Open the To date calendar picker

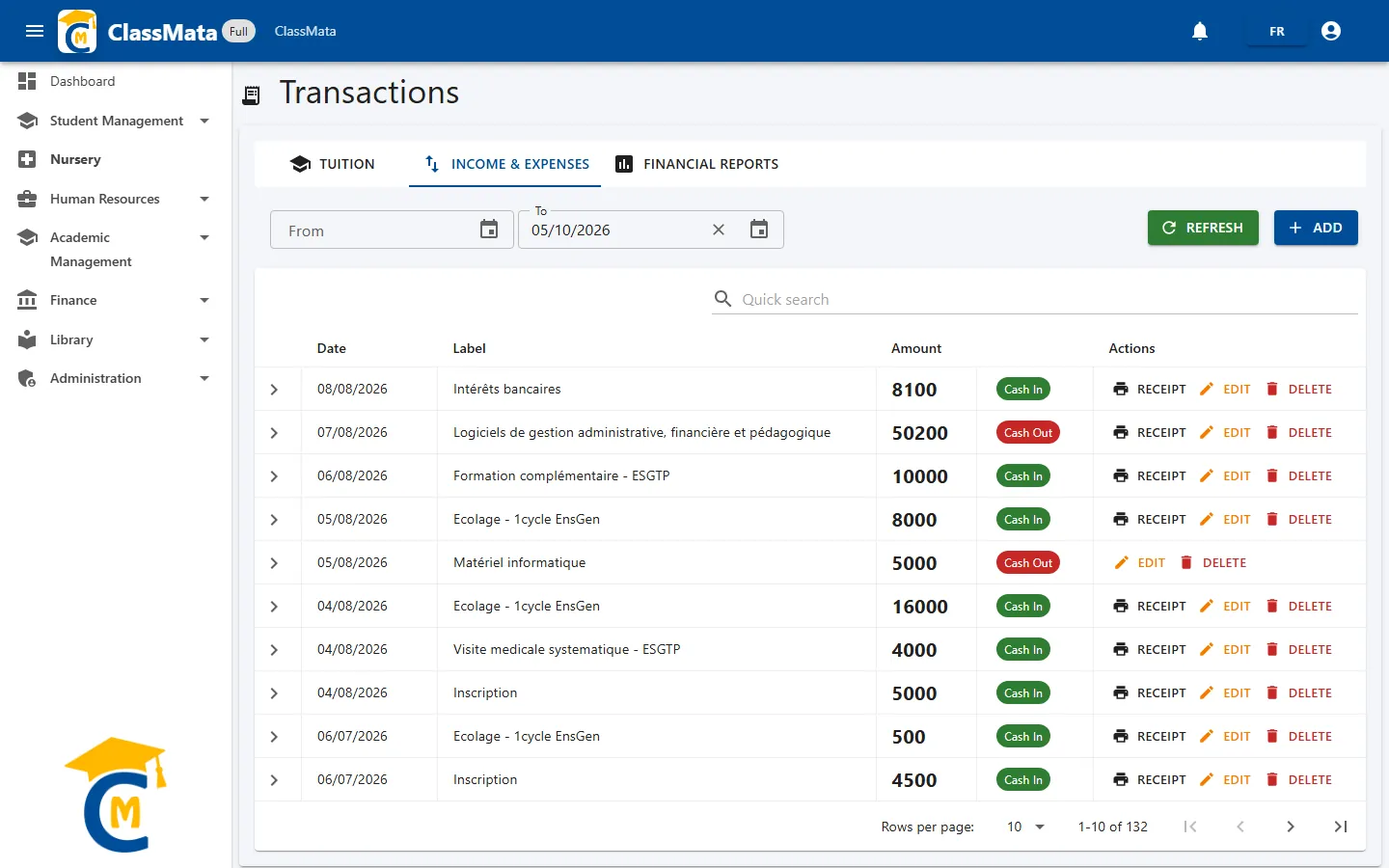pyautogui.click(x=759, y=230)
